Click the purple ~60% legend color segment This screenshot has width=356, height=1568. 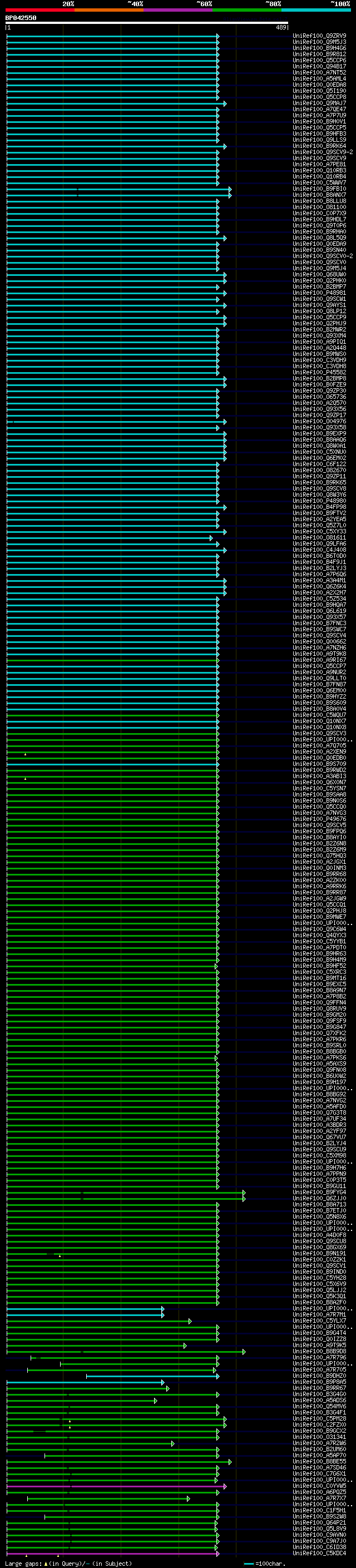(x=179, y=11)
